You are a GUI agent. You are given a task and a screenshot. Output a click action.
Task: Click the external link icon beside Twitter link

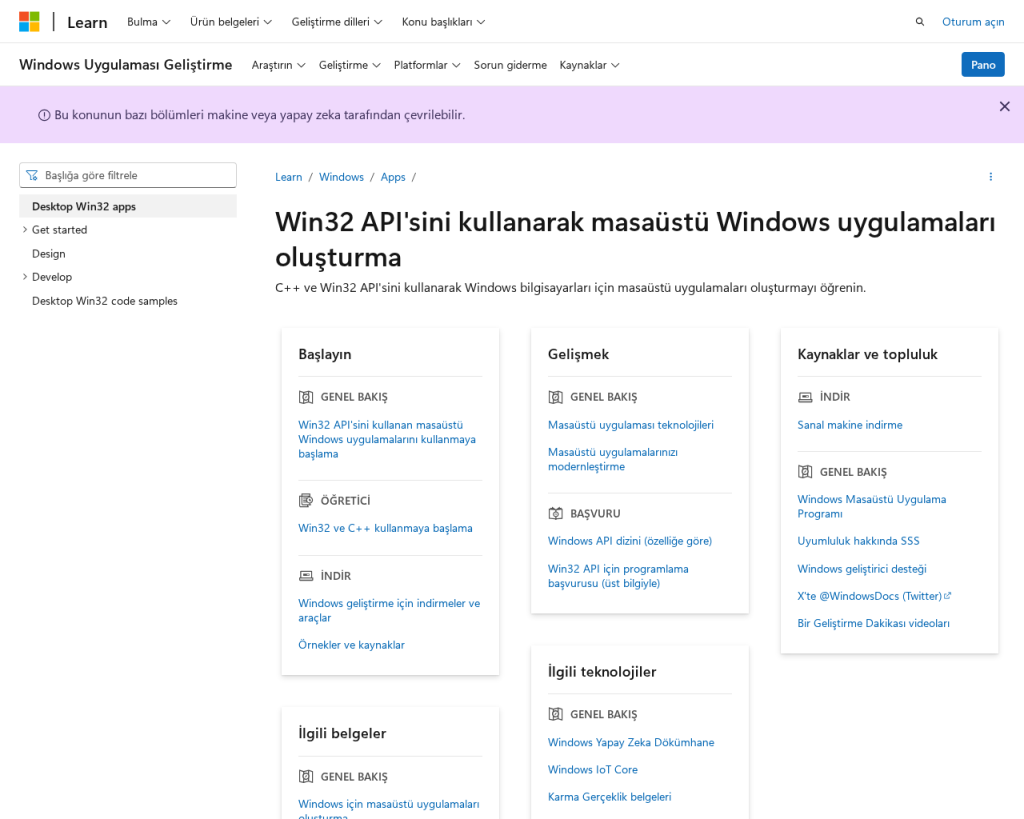(x=948, y=596)
